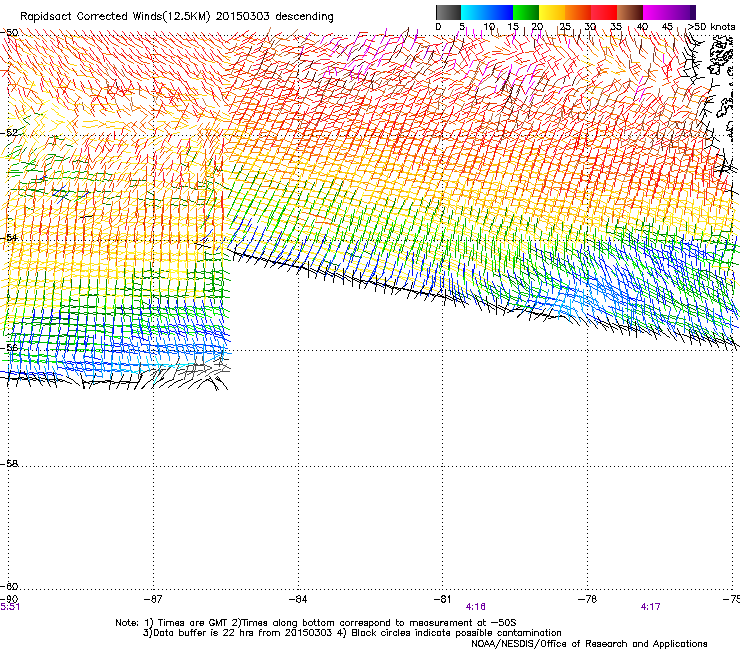The image size is (740, 650).
Task: Click the purple 5:51 pass time label
Action: point(10,607)
